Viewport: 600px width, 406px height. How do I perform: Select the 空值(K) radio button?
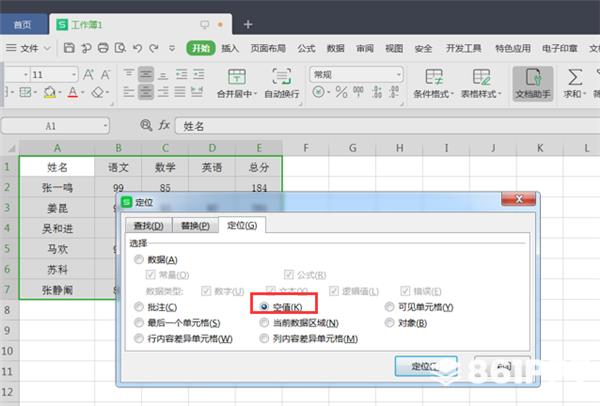[264, 307]
